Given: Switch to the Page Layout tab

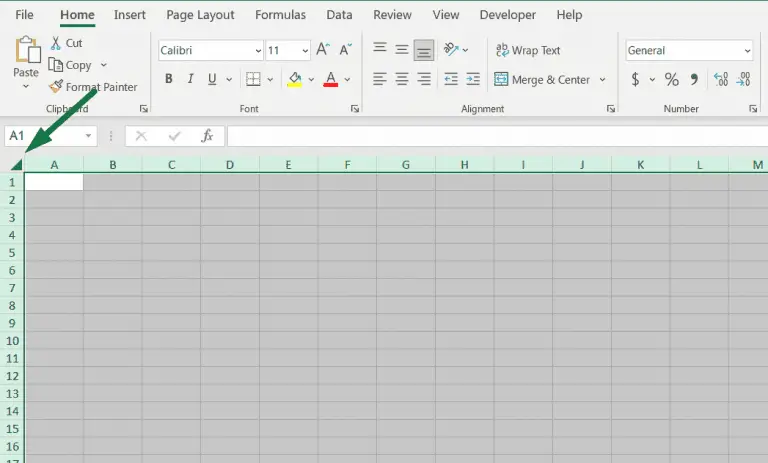Looking at the screenshot, I should (x=200, y=15).
